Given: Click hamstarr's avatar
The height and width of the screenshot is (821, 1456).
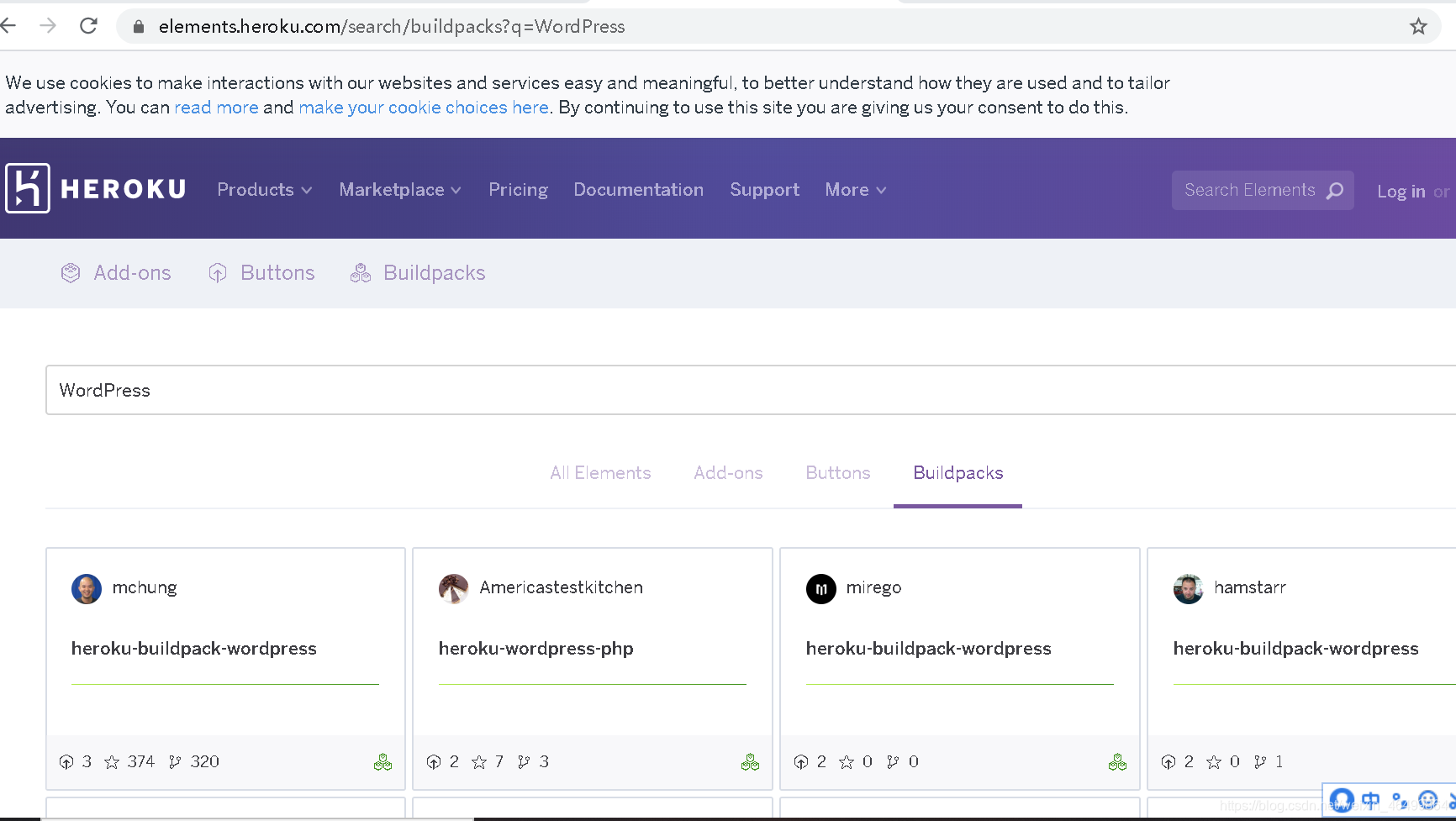Looking at the screenshot, I should tap(1189, 589).
